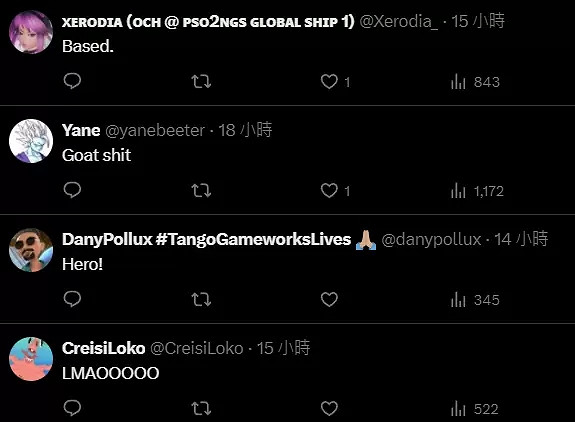
Task: Reply to Xerodia's "Based." tweet
Action: [72, 81]
